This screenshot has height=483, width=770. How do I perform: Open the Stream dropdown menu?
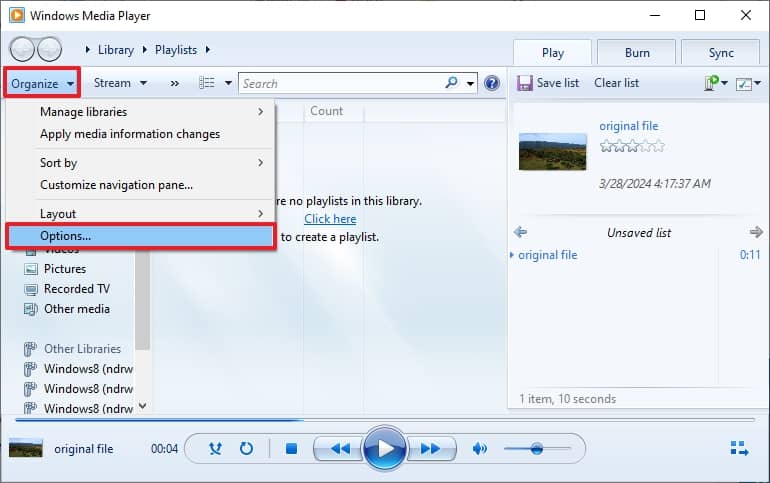click(120, 83)
